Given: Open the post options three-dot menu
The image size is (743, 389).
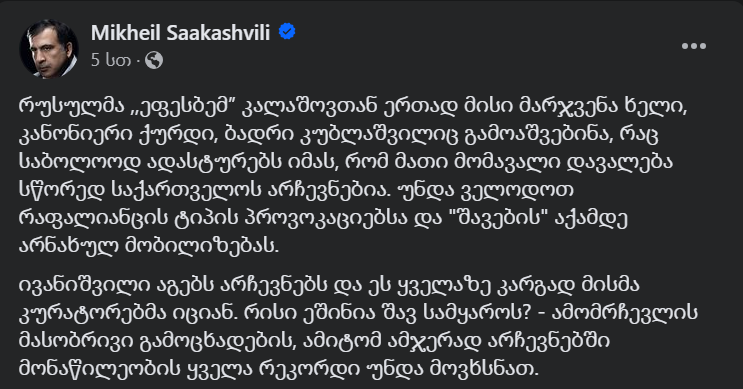Looking at the screenshot, I should [694, 46].
